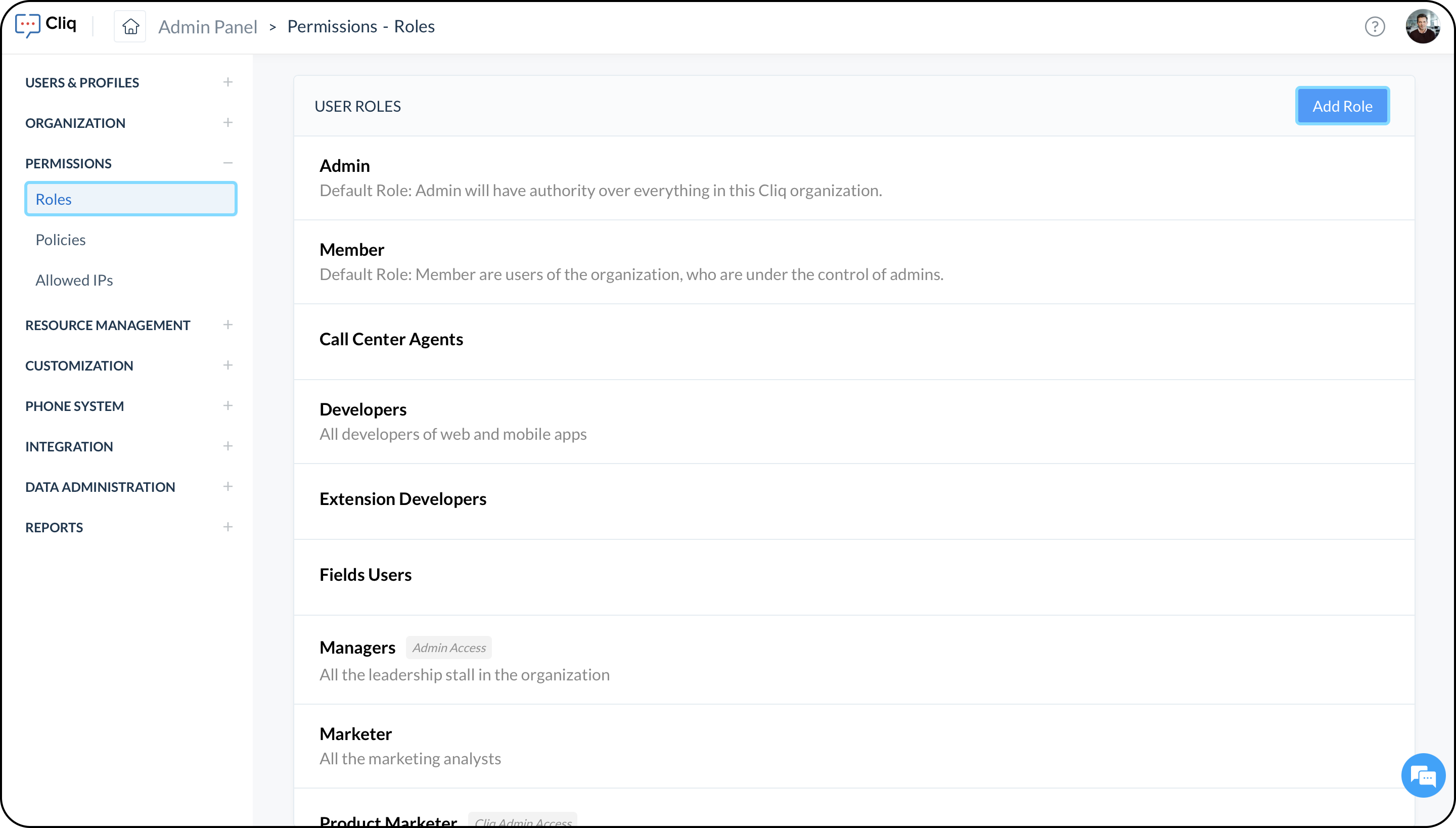
Task: Open the Admin role
Action: (854, 178)
